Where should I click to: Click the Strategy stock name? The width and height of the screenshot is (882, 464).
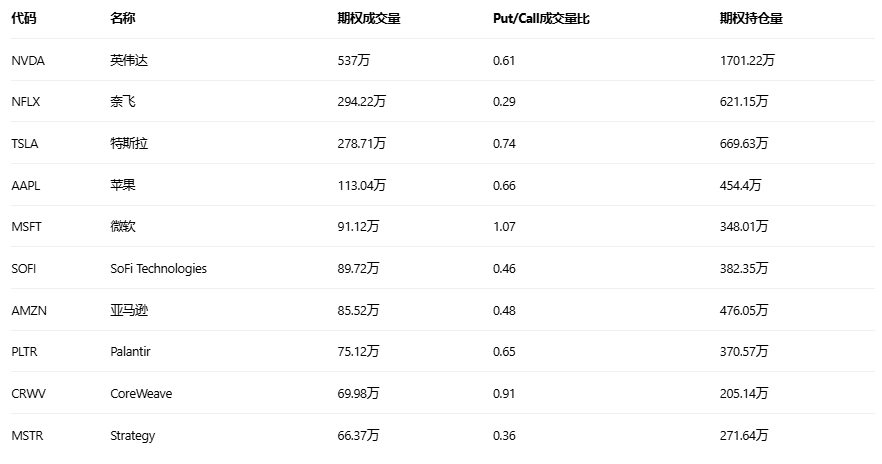132,435
